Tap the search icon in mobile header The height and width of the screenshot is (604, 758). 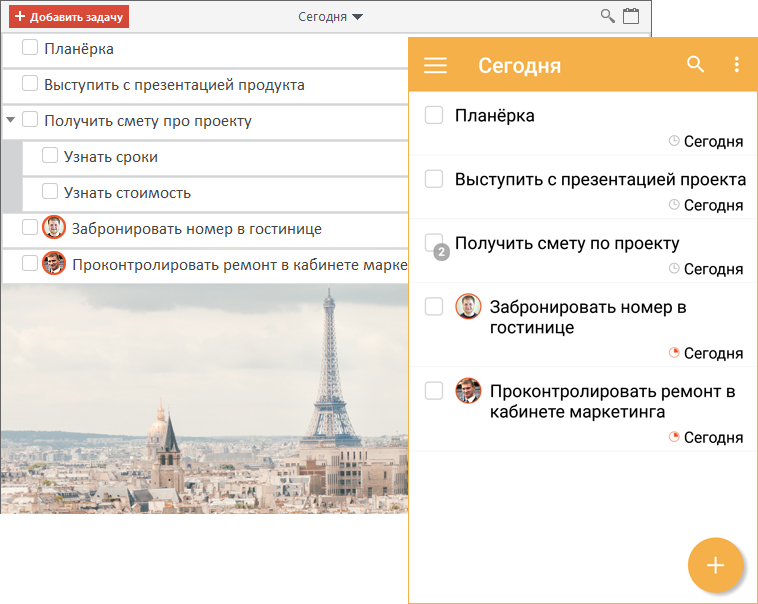[x=695, y=64]
